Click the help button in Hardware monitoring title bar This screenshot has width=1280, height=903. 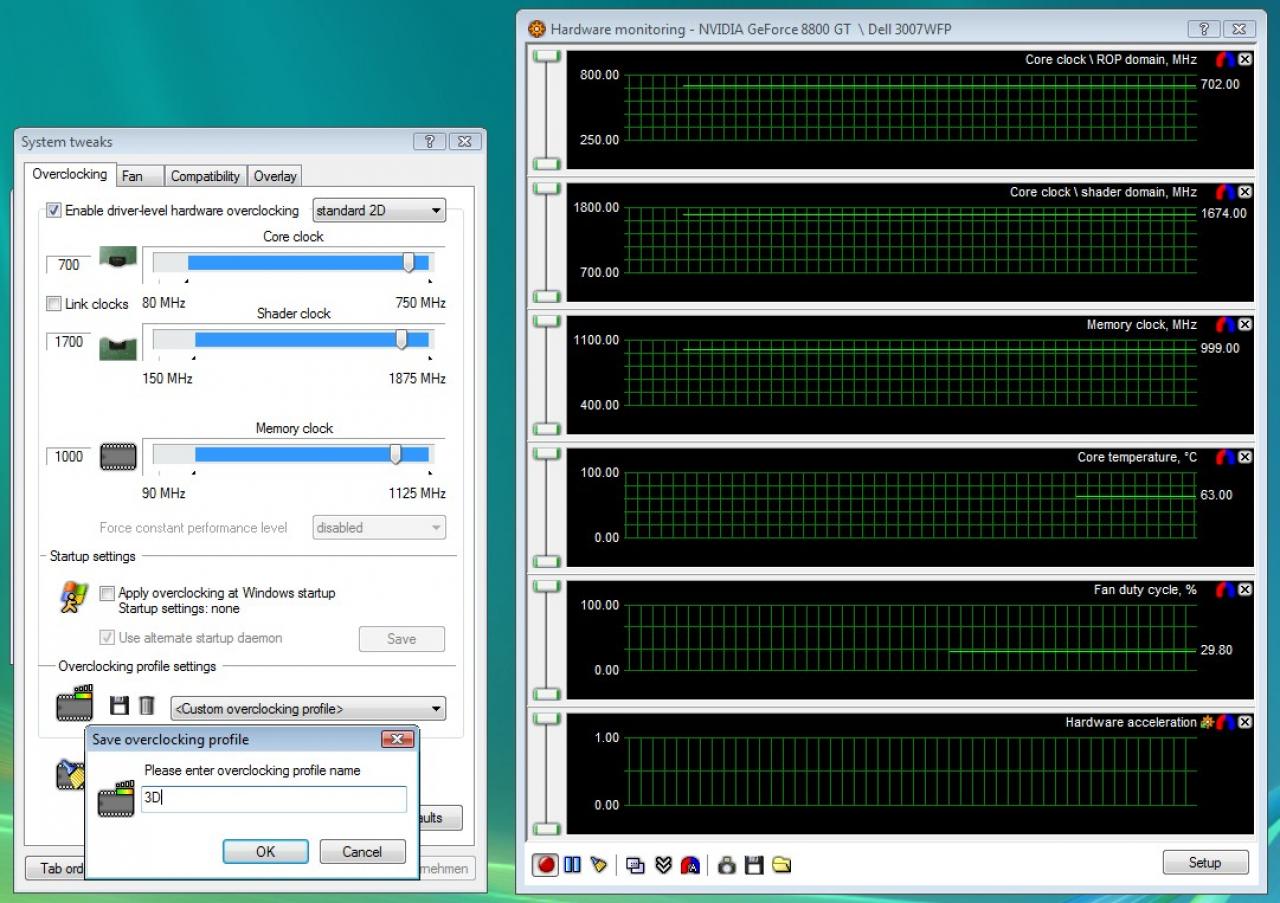pos(1204,29)
